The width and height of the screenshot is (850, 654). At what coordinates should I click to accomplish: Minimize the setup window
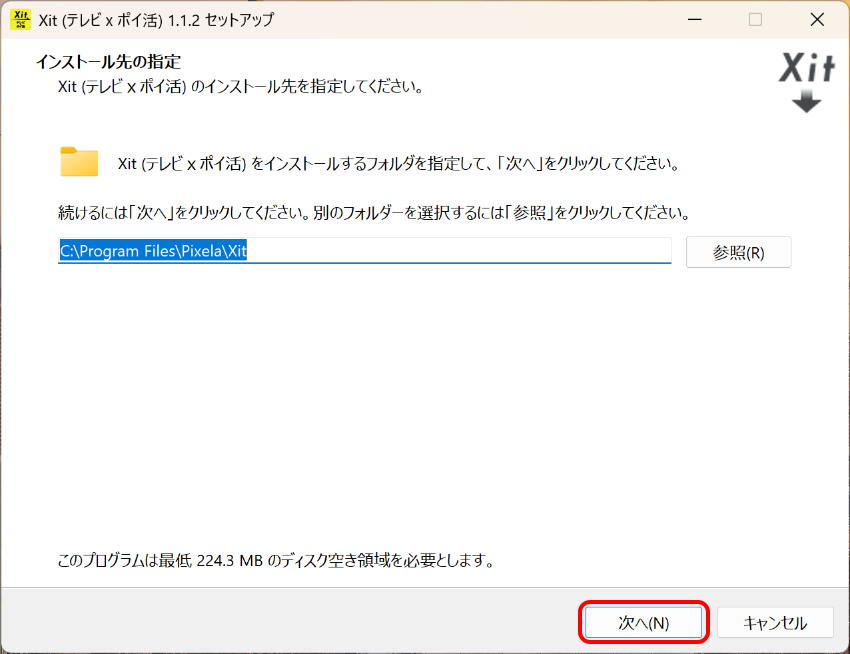pyautogui.click(x=694, y=20)
